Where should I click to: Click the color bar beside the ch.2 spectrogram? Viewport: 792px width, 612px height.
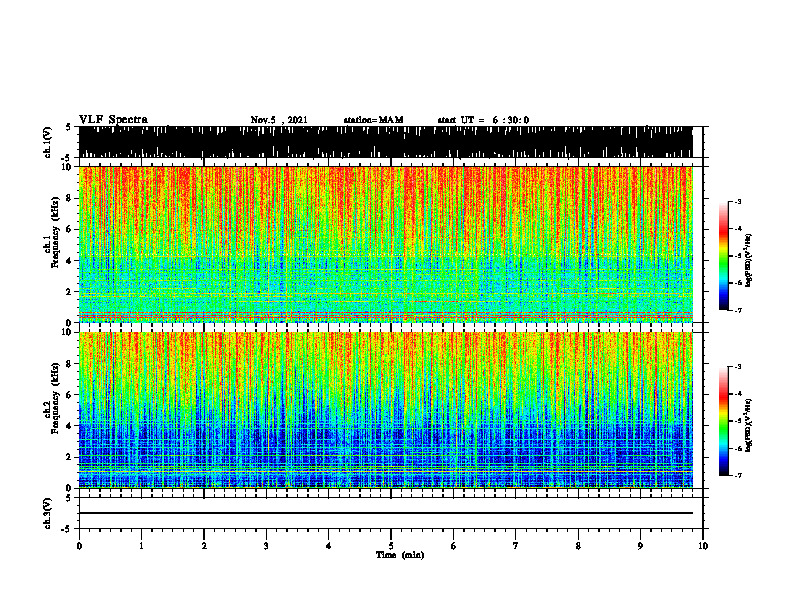pos(723,421)
